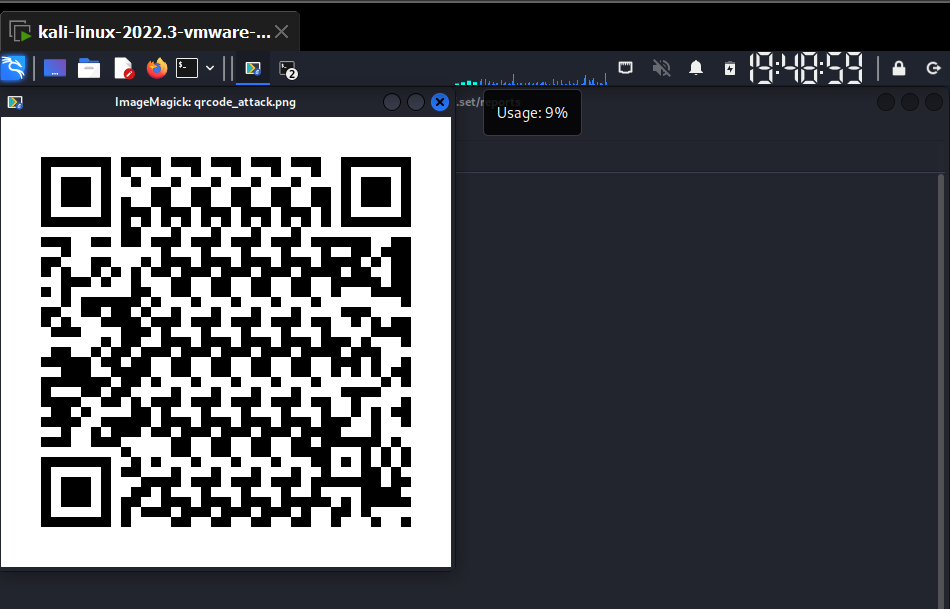The width and height of the screenshot is (950, 609).
Task: Open the file manager from the panel
Action: [x=89, y=68]
